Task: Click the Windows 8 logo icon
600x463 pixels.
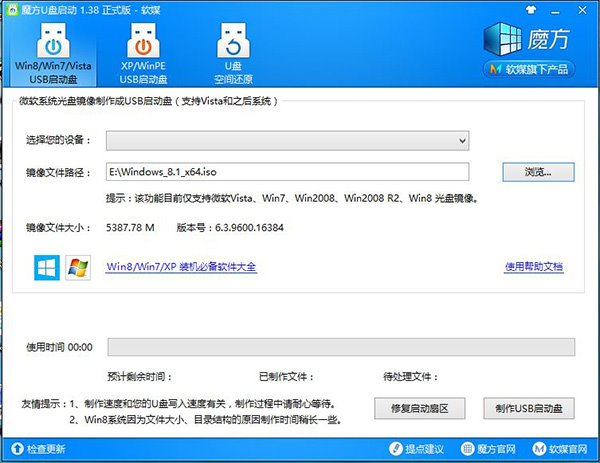Action: [x=46, y=267]
